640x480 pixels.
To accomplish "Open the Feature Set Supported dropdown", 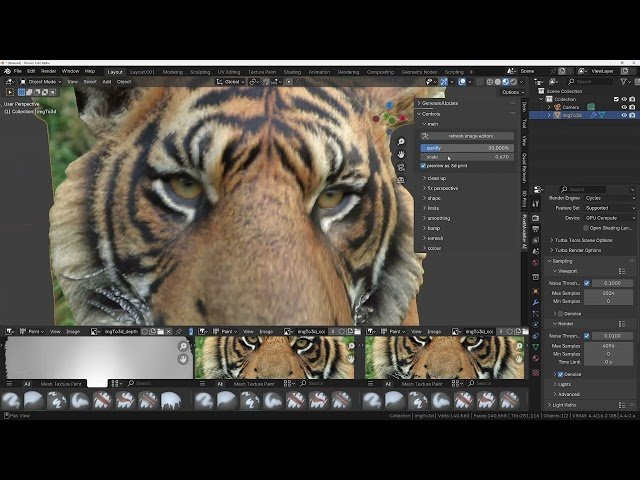I will coord(609,208).
